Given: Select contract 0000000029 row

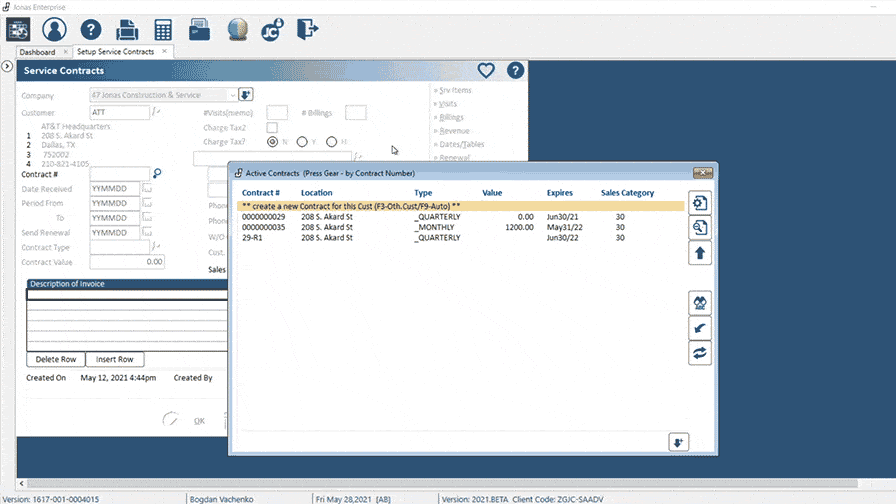Looking at the screenshot, I should (461, 217).
